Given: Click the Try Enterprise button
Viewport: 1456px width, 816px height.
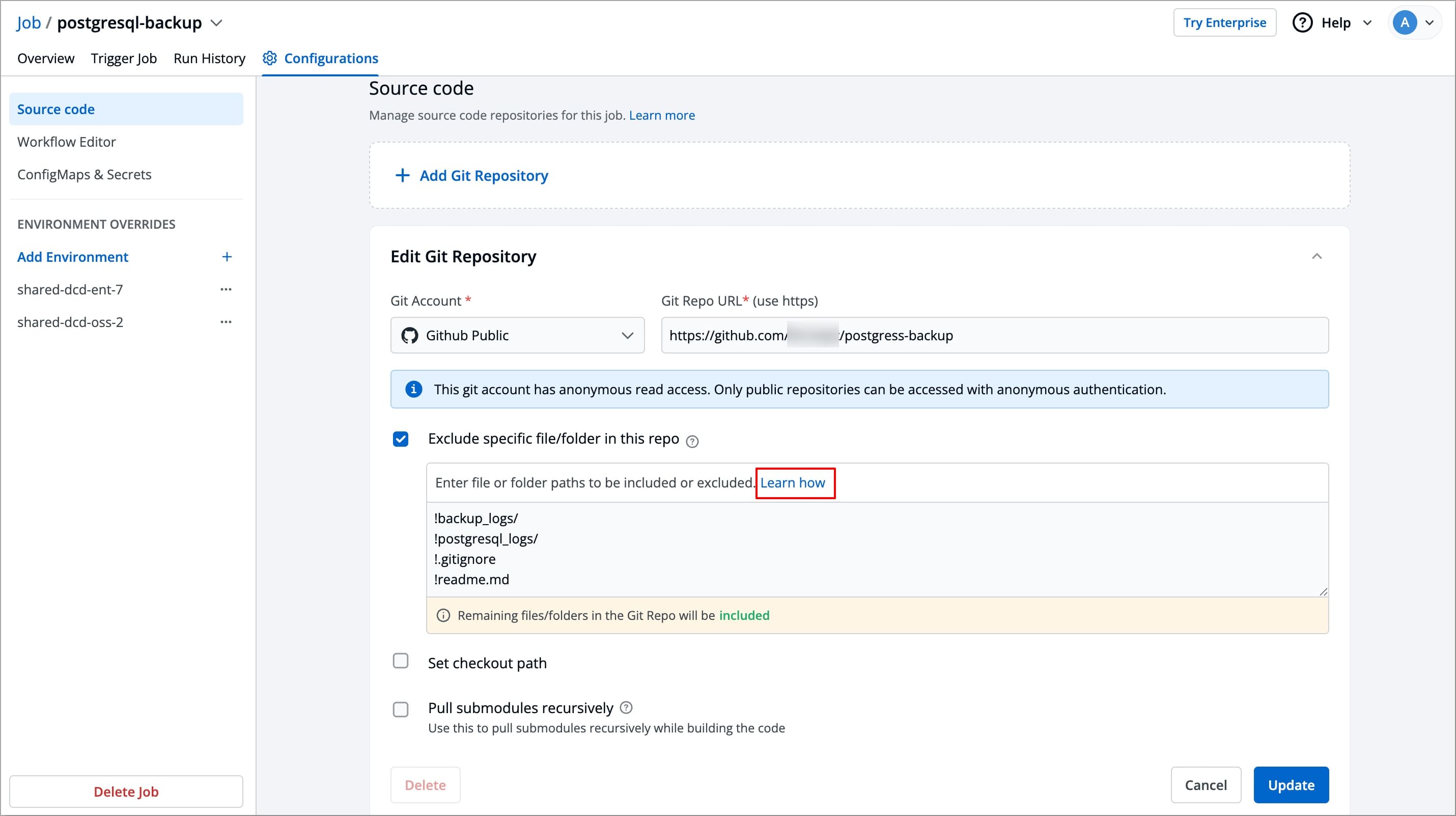Looking at the screenshot, I should tap(1224, 22).
